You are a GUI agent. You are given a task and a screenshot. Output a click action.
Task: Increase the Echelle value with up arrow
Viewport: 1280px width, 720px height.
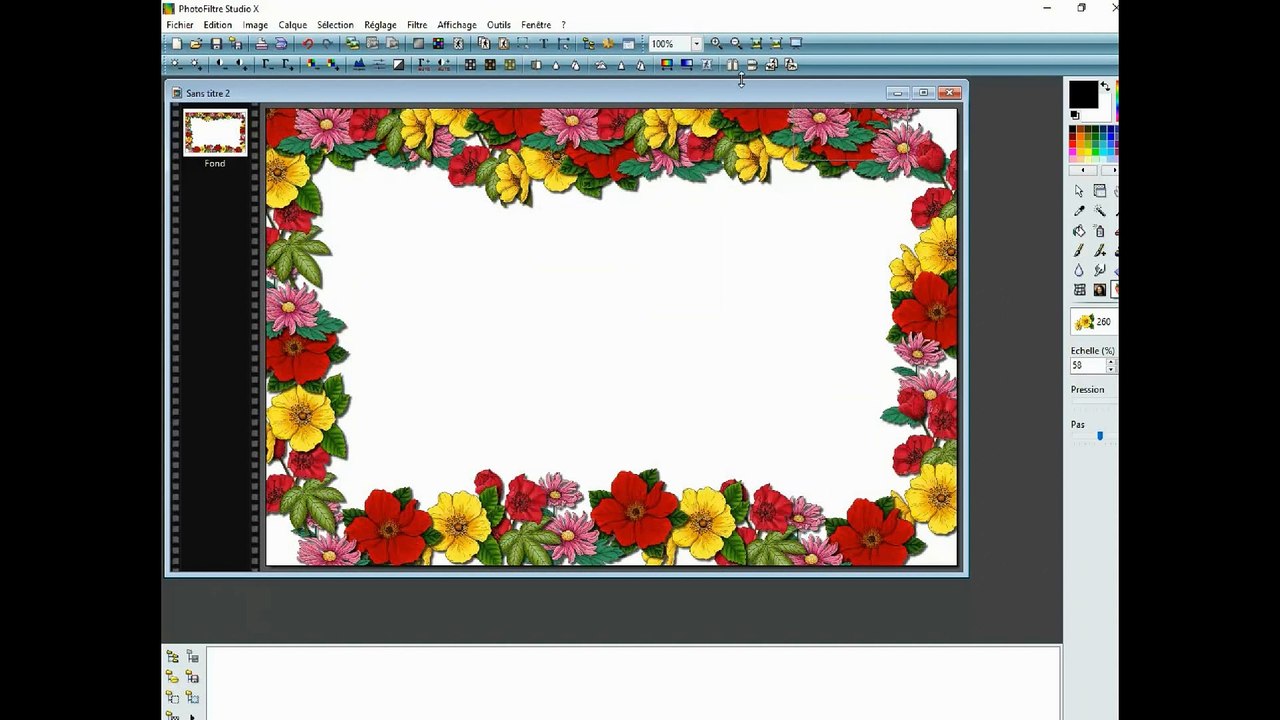[x=1110, y=362]
